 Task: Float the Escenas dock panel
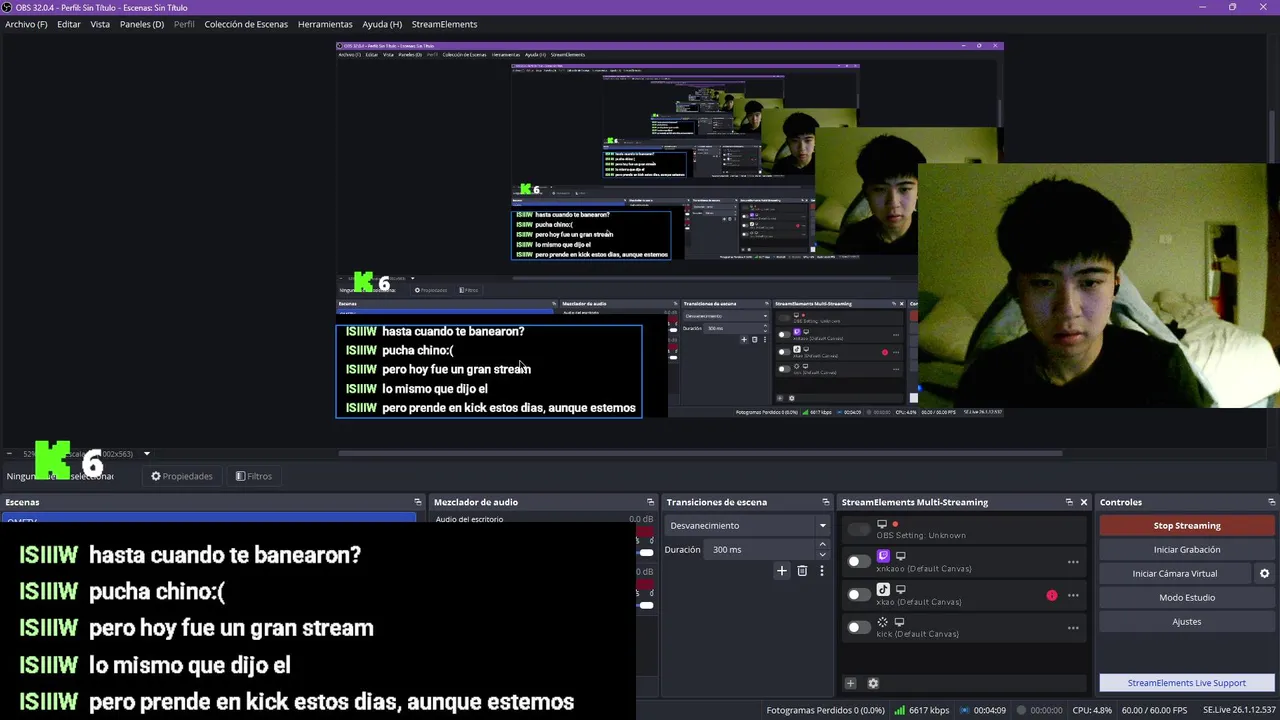tap(418, 502)
